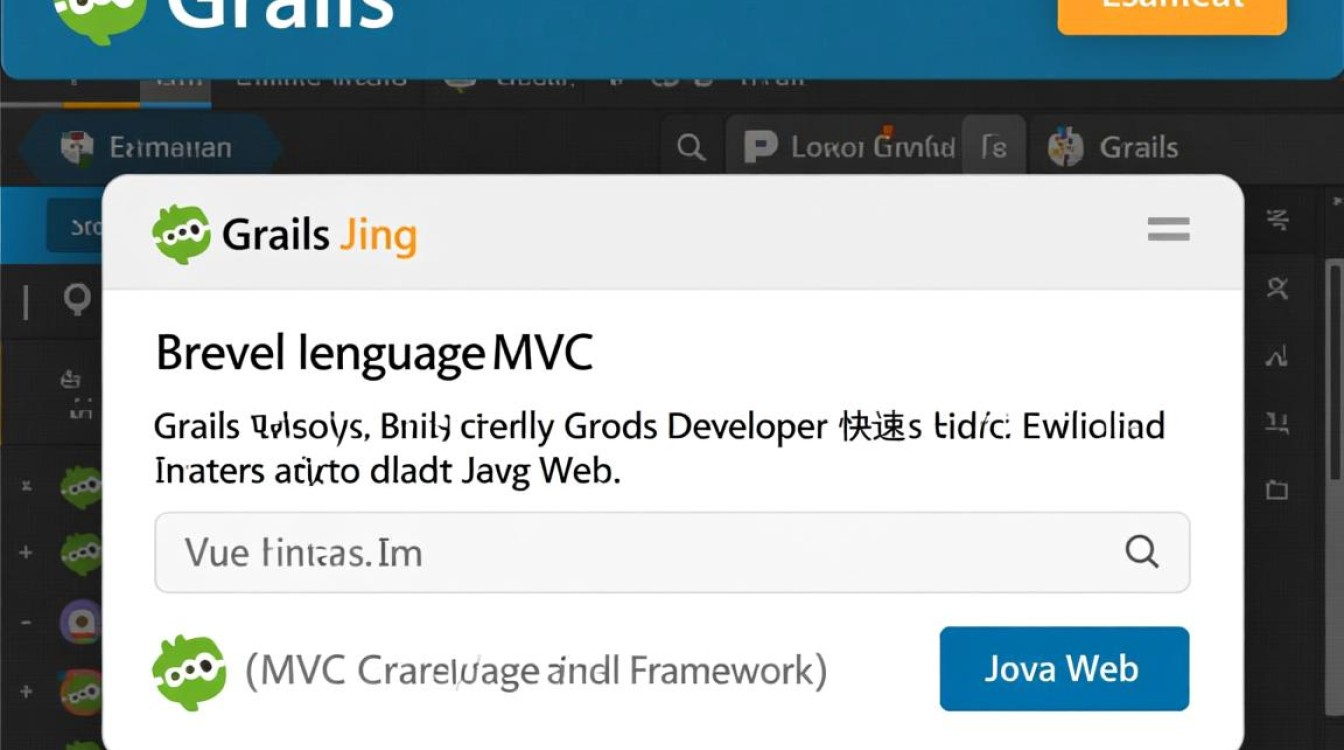
Task: Open the folder icon in right sidebar
Action: (1277, 490)
